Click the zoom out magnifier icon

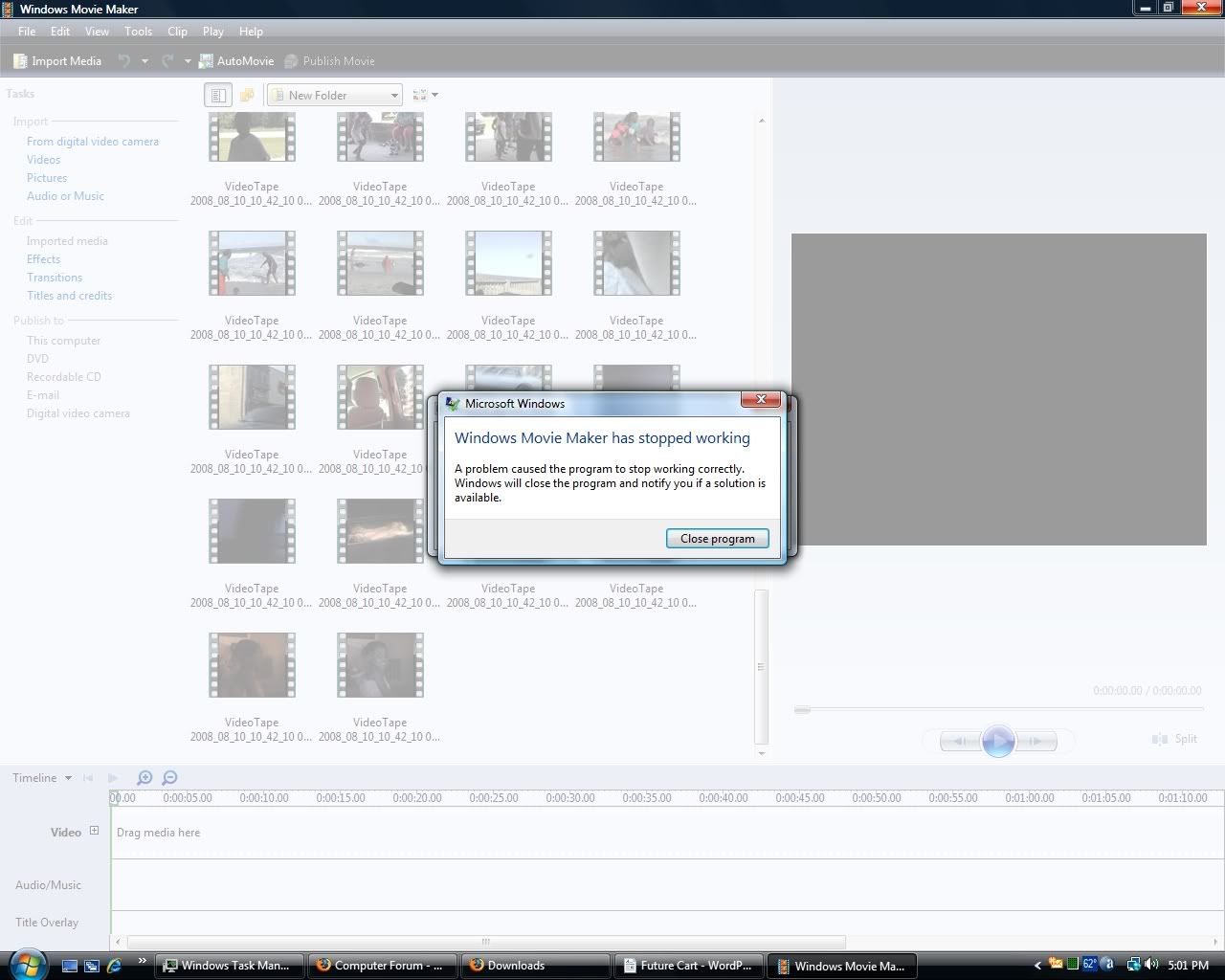[x=169, y=778]
